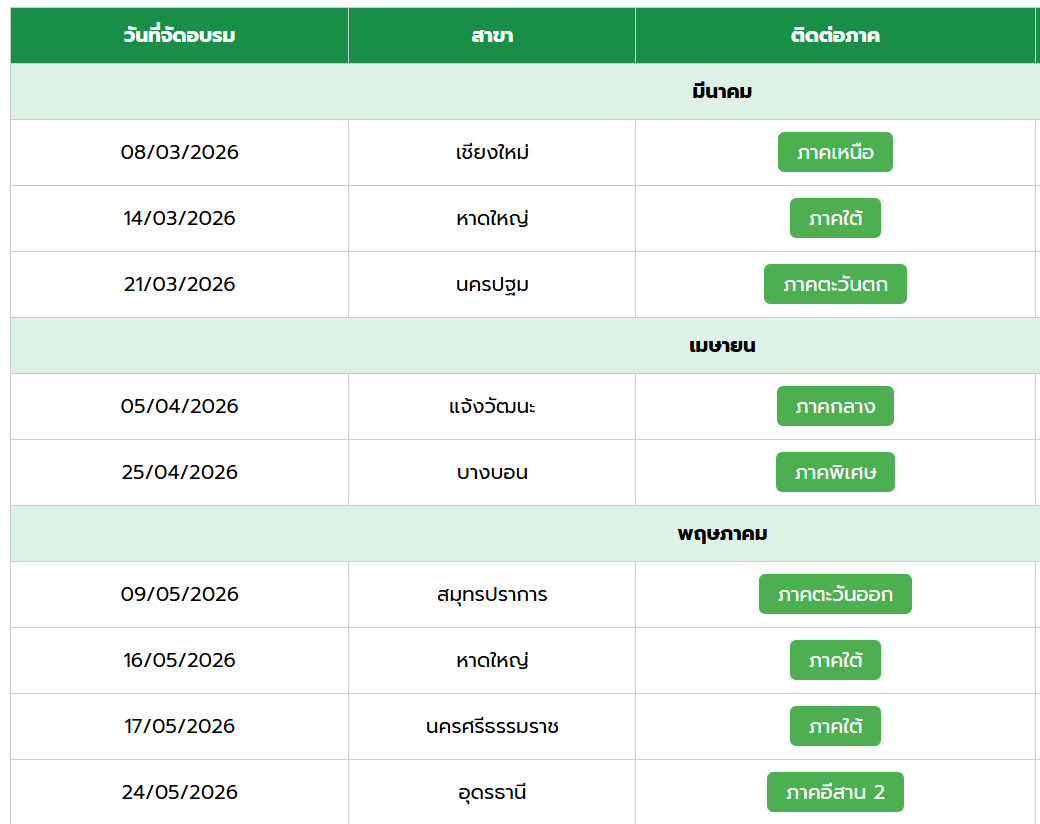Click the สาขา column header
This screenshot has height=824, width=1040.
[492, 36]
